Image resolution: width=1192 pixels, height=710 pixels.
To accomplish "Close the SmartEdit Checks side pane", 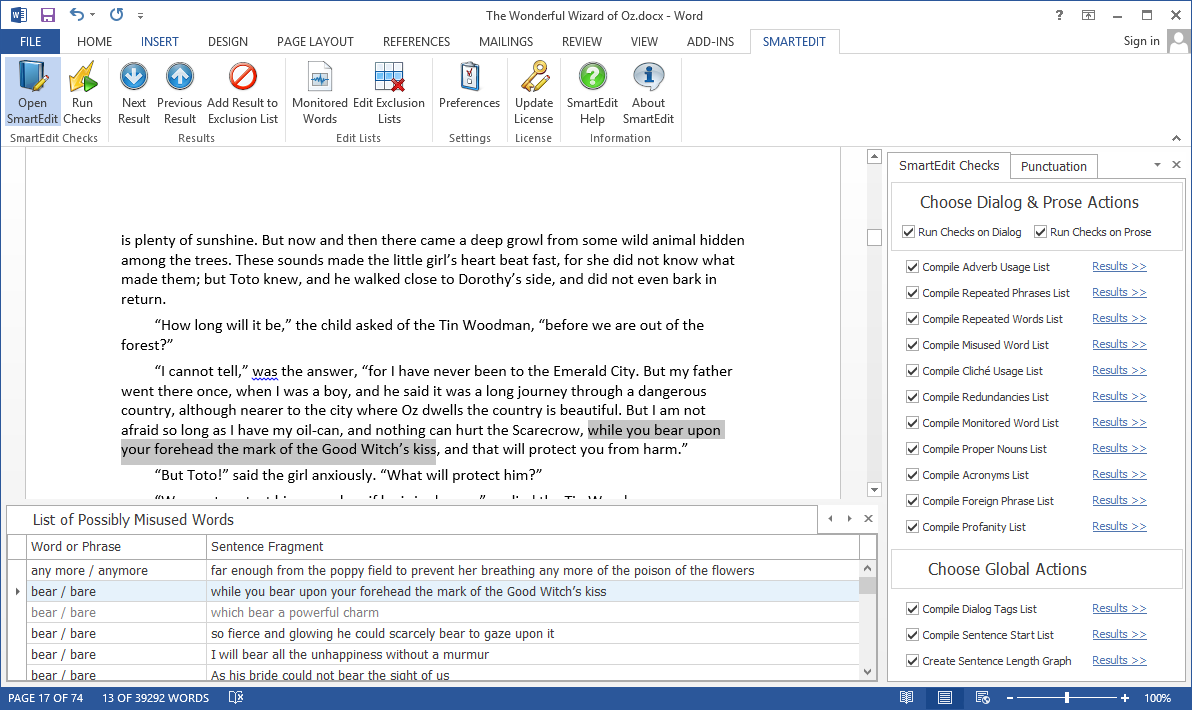I will point(1176,164).
